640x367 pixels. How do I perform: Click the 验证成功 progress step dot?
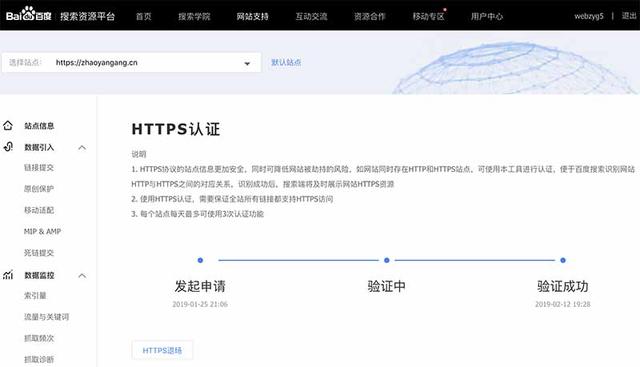click(x=563, y=260)
